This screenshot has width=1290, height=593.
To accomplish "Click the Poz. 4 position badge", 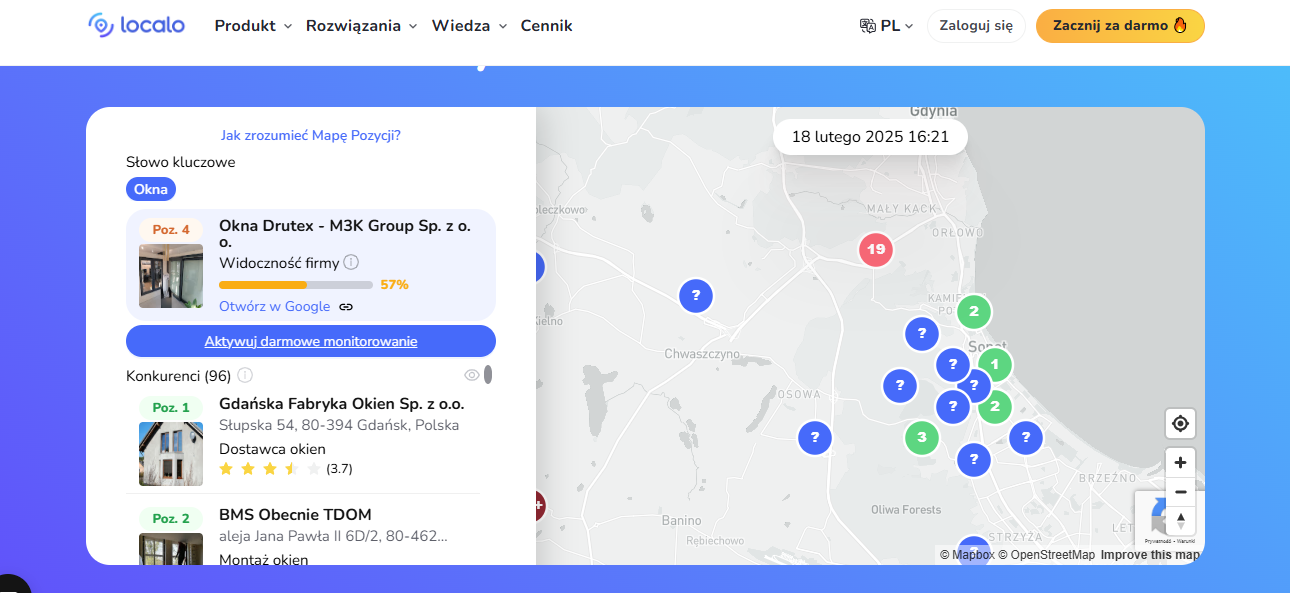I will coord(171,230).
